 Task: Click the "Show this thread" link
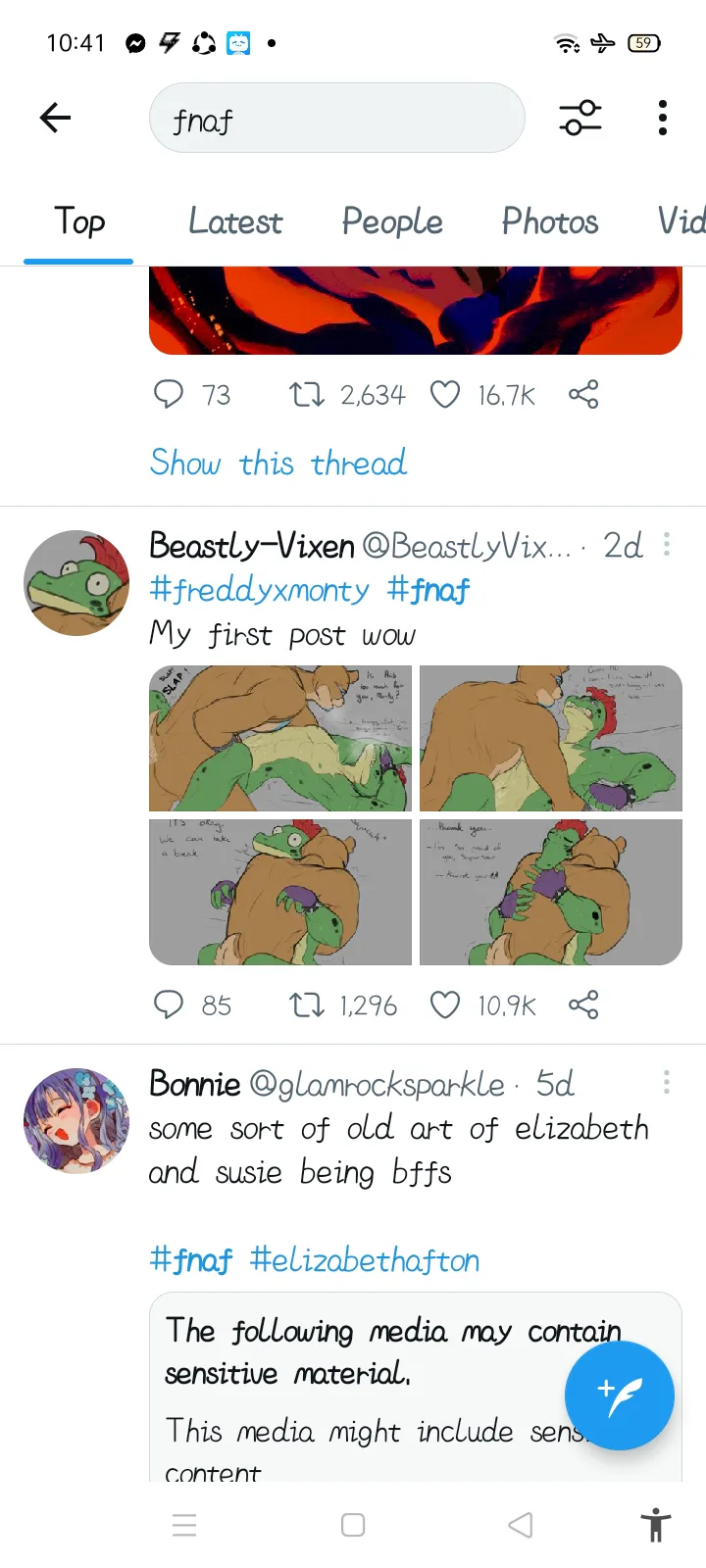pyautogui.click(x=278, y=463)
